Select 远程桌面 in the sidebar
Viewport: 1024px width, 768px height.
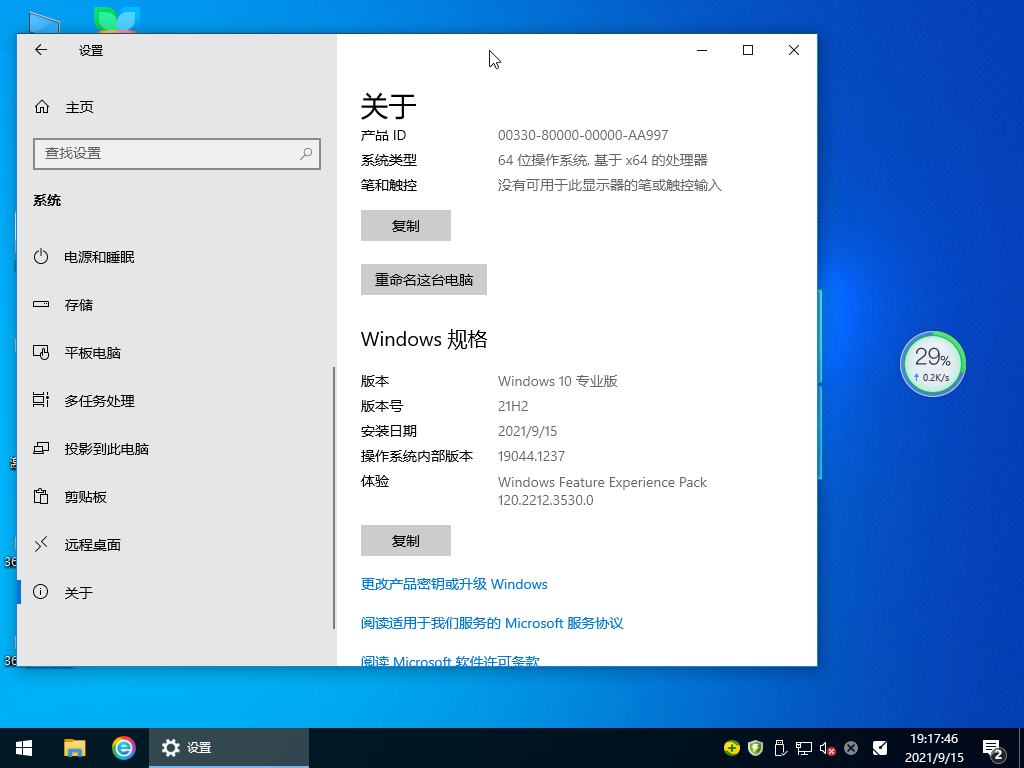coord(92,545)
